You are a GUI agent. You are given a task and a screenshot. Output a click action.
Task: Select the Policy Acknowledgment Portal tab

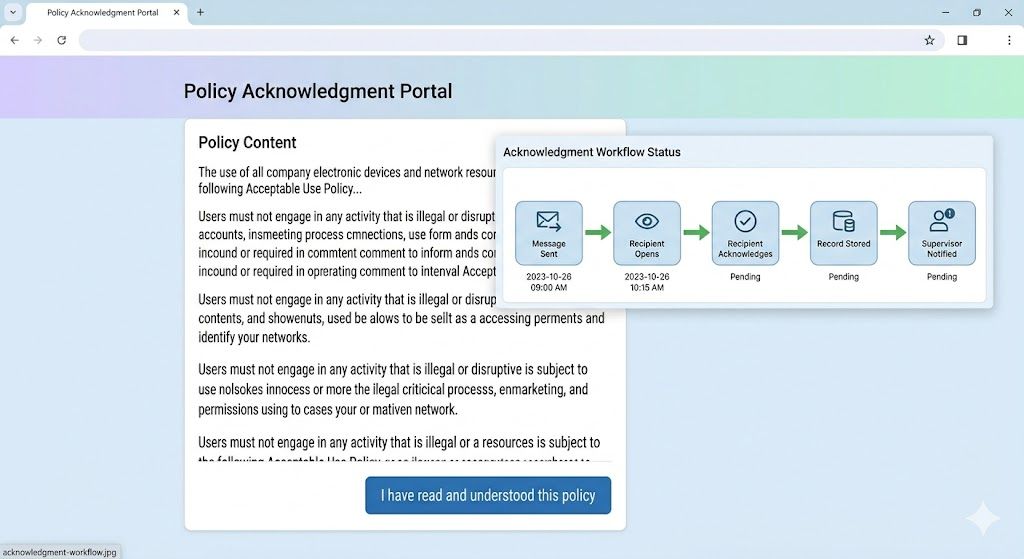click(103, 12)
